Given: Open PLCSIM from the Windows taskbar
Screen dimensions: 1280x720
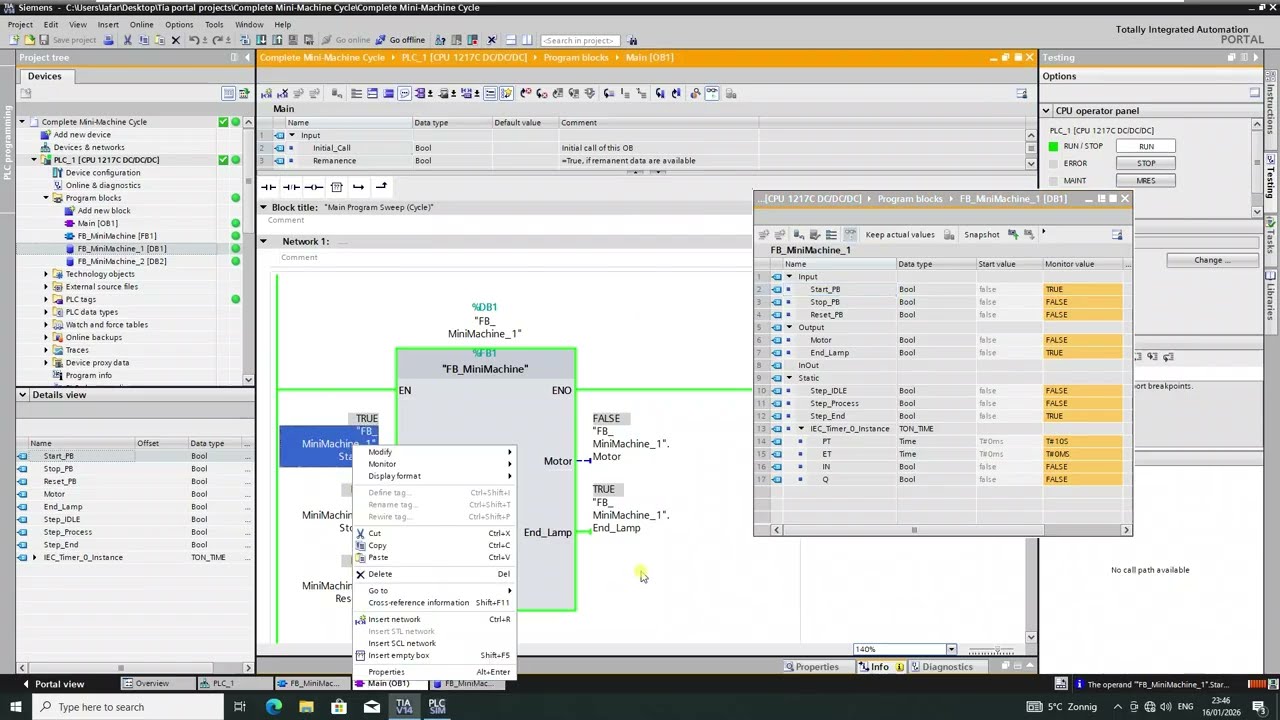Looking at the screenshot, I should click(x=437, y=706).
